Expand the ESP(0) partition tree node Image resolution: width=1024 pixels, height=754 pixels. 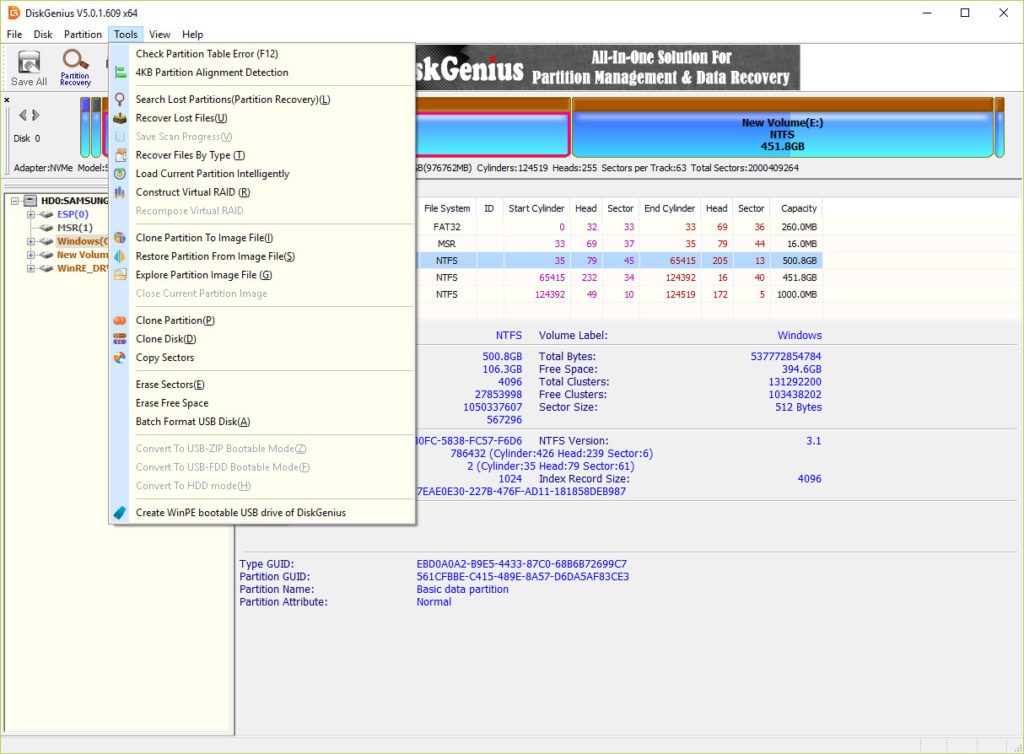[31, 214]
